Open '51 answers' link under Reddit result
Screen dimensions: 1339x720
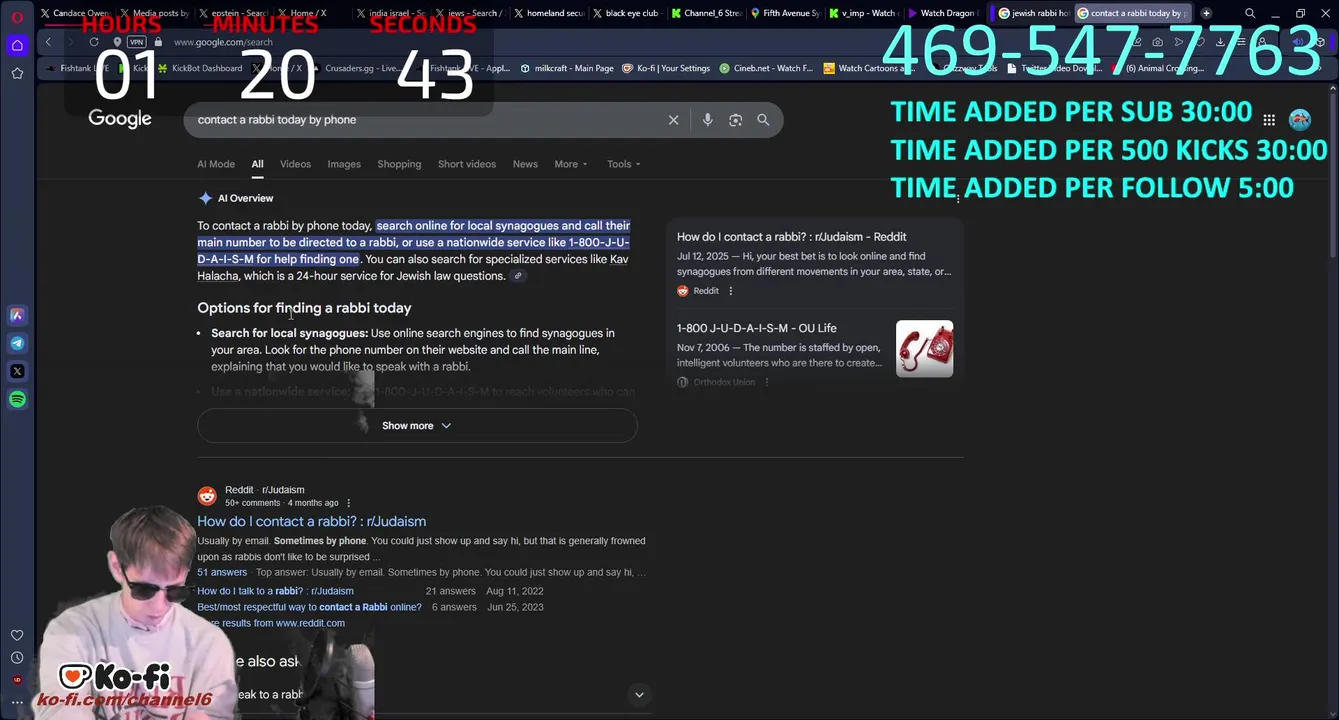(x=222, y=573)
